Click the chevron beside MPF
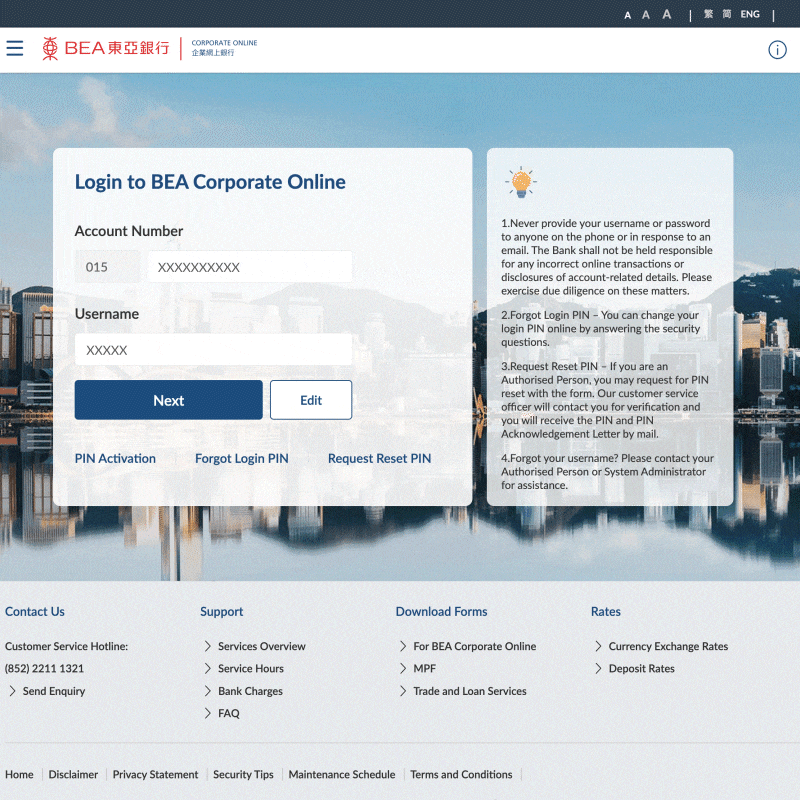The height and width of the screenshot is (800, 800). pyautogui.click(x=403, y=669)
